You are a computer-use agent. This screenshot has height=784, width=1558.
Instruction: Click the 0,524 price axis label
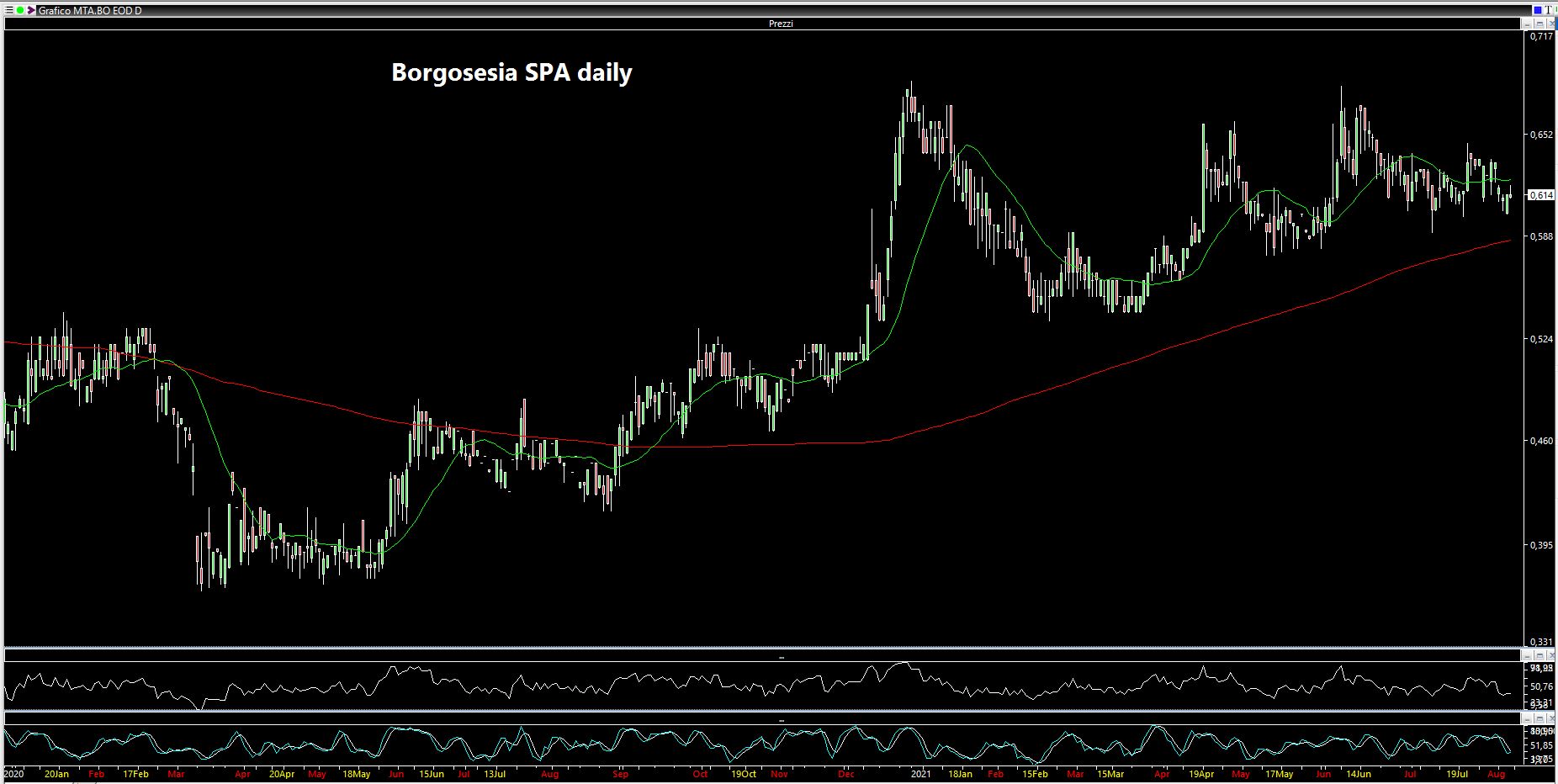pyautogui.click(x=1542, y=339)
